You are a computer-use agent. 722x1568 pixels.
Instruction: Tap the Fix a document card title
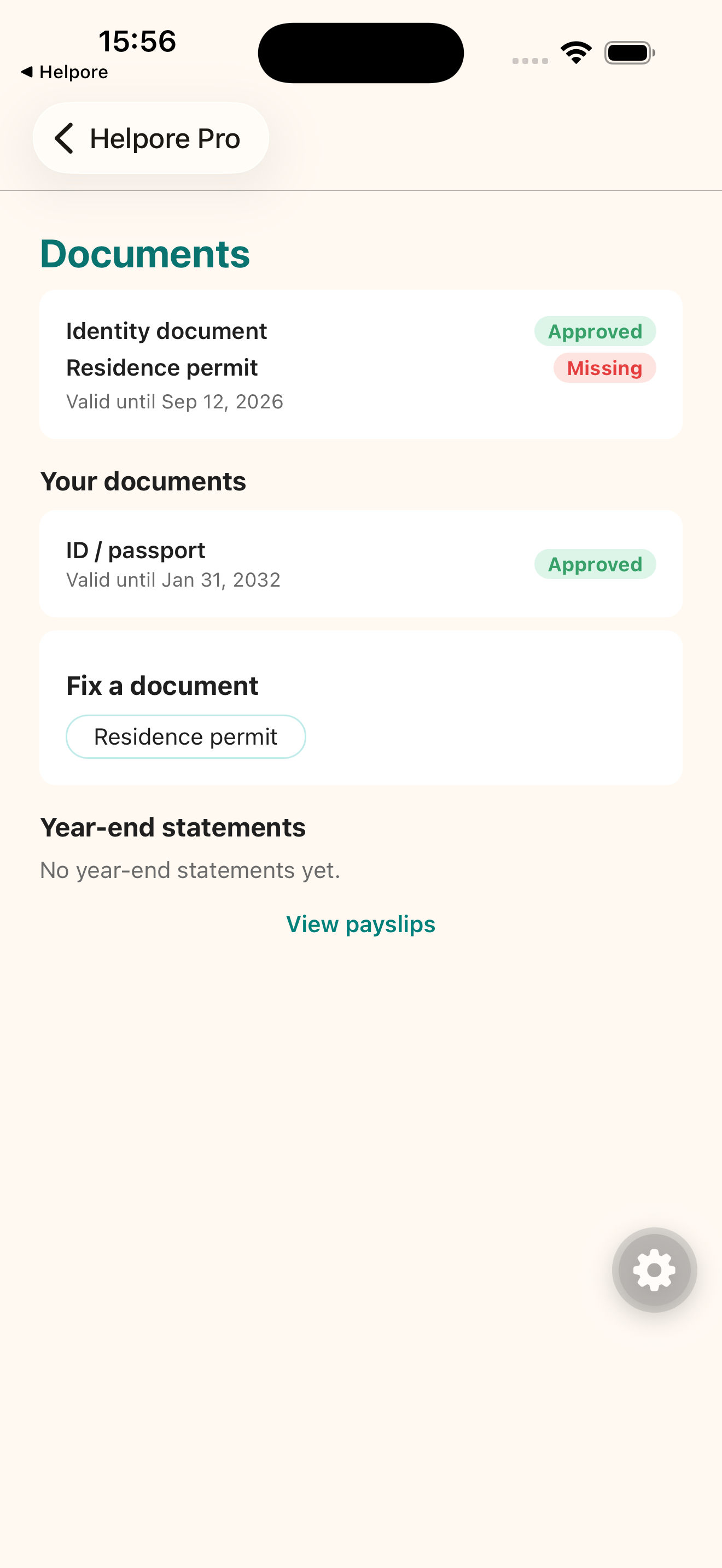[x=162, y=686]
